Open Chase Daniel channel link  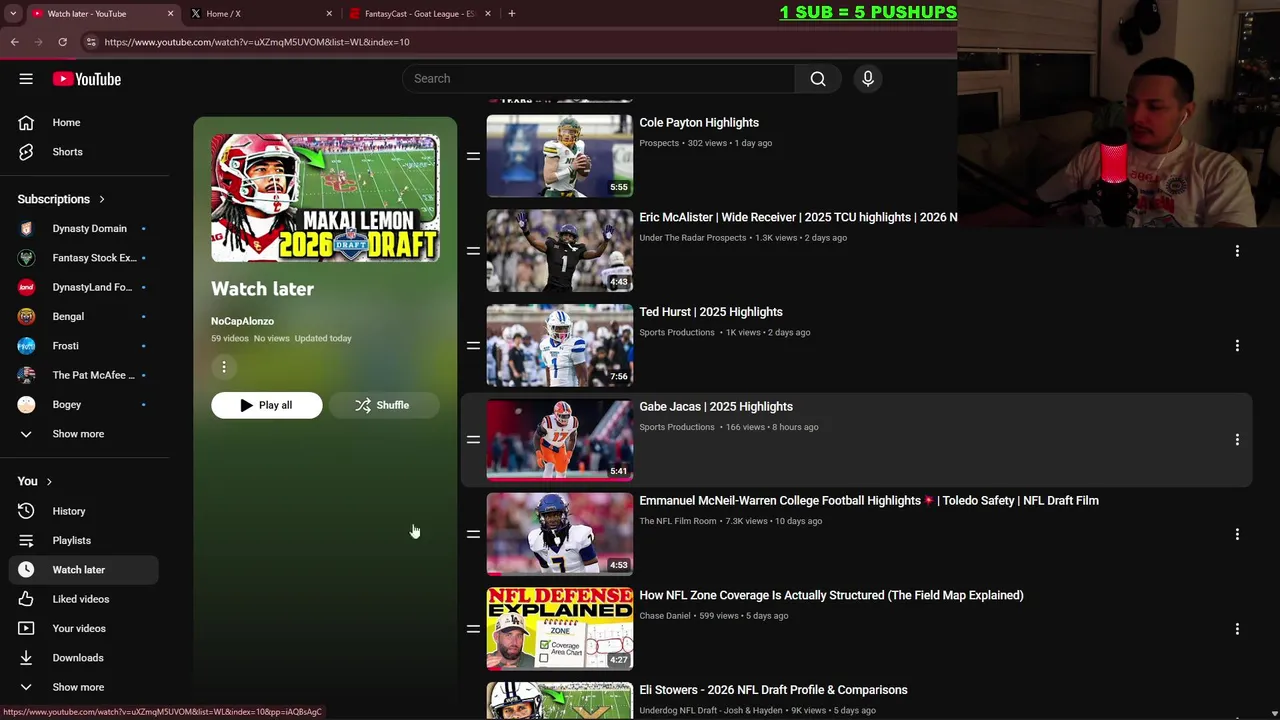(x=665, y=616)
